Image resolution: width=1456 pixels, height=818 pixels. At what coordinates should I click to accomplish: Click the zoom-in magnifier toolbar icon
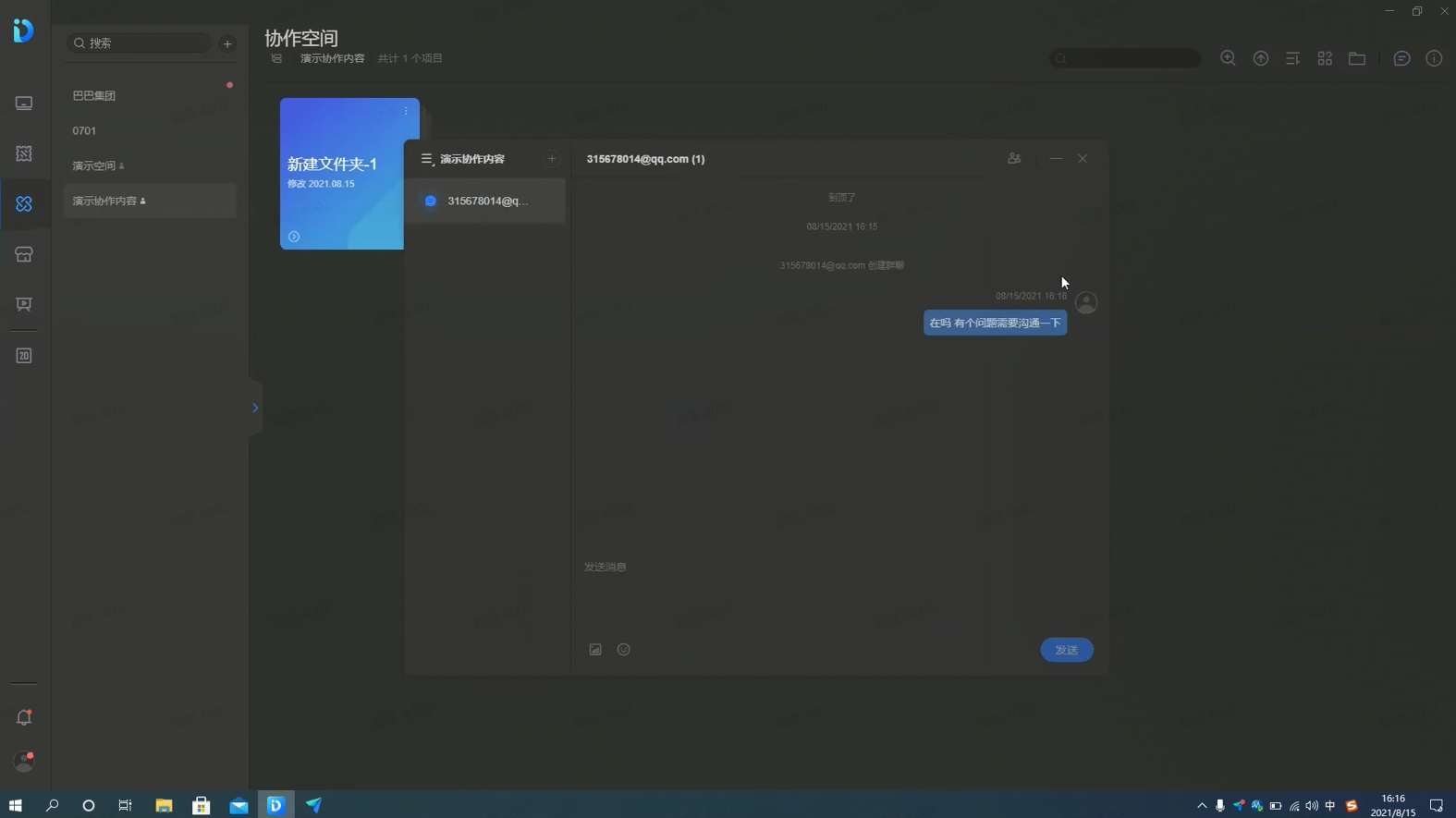(1228, 58)
